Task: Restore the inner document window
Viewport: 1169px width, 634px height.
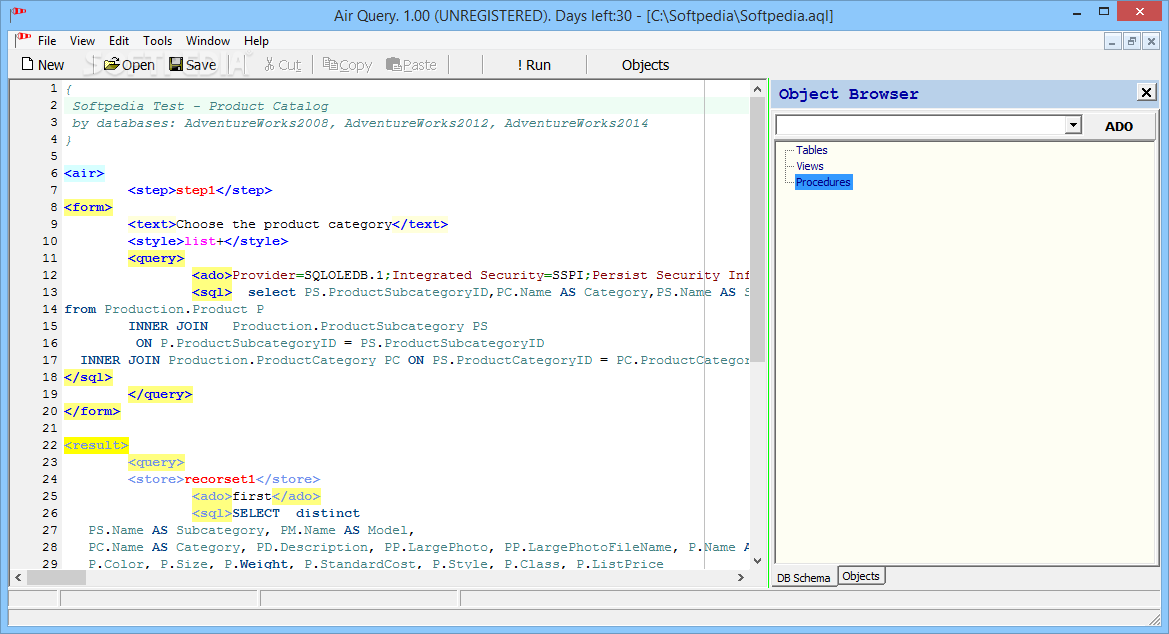Action: [x=1132, y=42]
